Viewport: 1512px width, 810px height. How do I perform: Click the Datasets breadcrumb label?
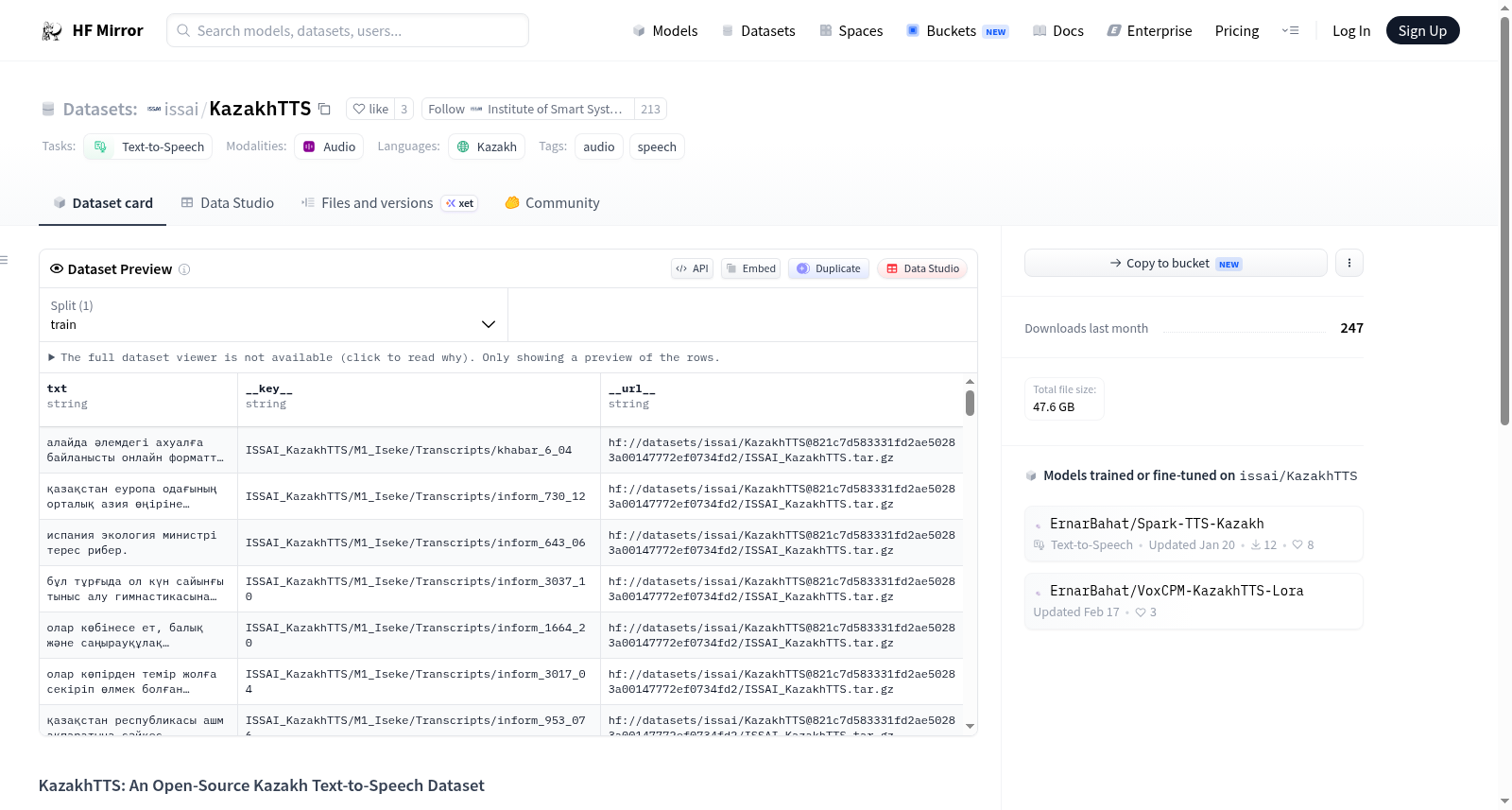coord(100,110)
